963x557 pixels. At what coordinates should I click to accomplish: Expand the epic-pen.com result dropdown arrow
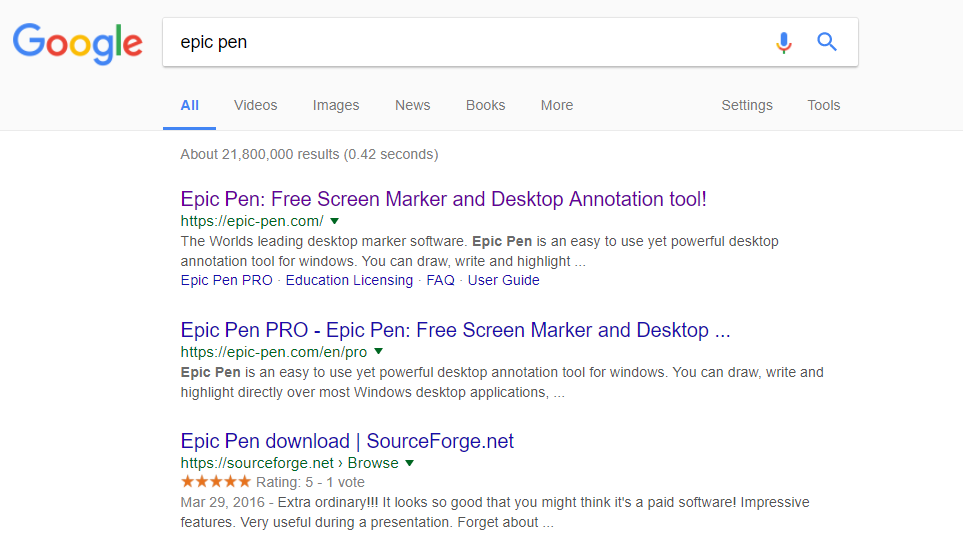[335, 220]
